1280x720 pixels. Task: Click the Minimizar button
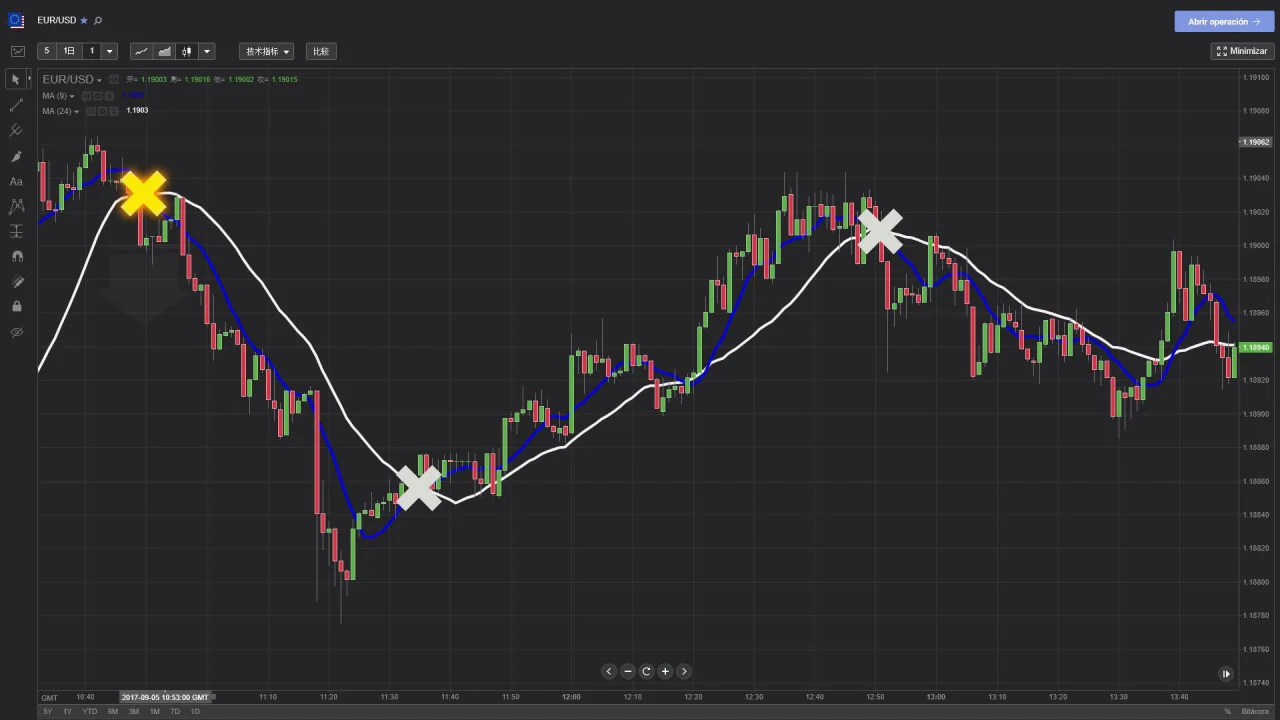[x=1242, y=51]
